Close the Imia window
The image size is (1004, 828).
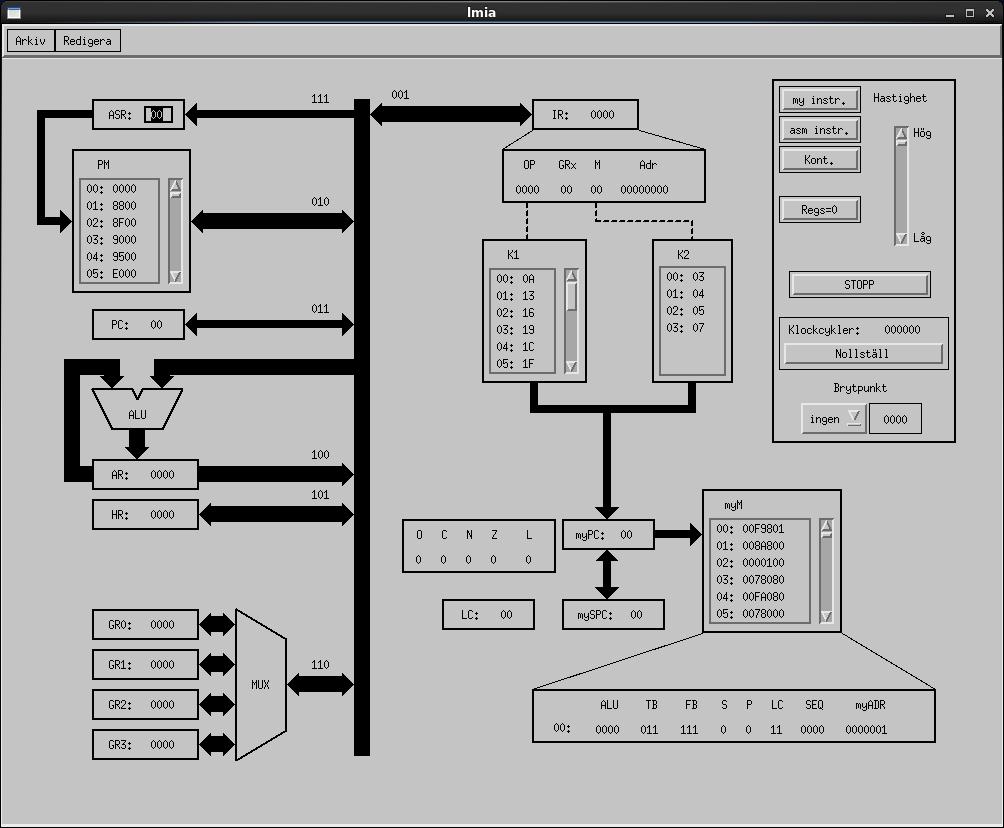pyautogui.click(x=990, y=13)
